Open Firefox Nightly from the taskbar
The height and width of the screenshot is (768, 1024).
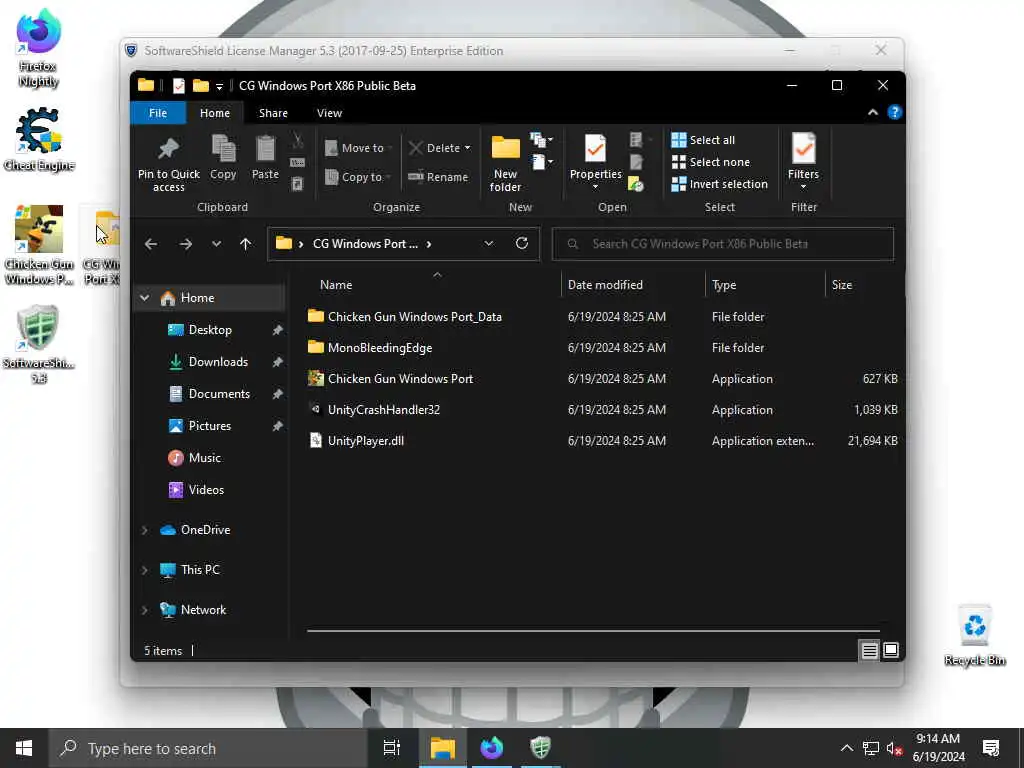click(x=492, y=748)
